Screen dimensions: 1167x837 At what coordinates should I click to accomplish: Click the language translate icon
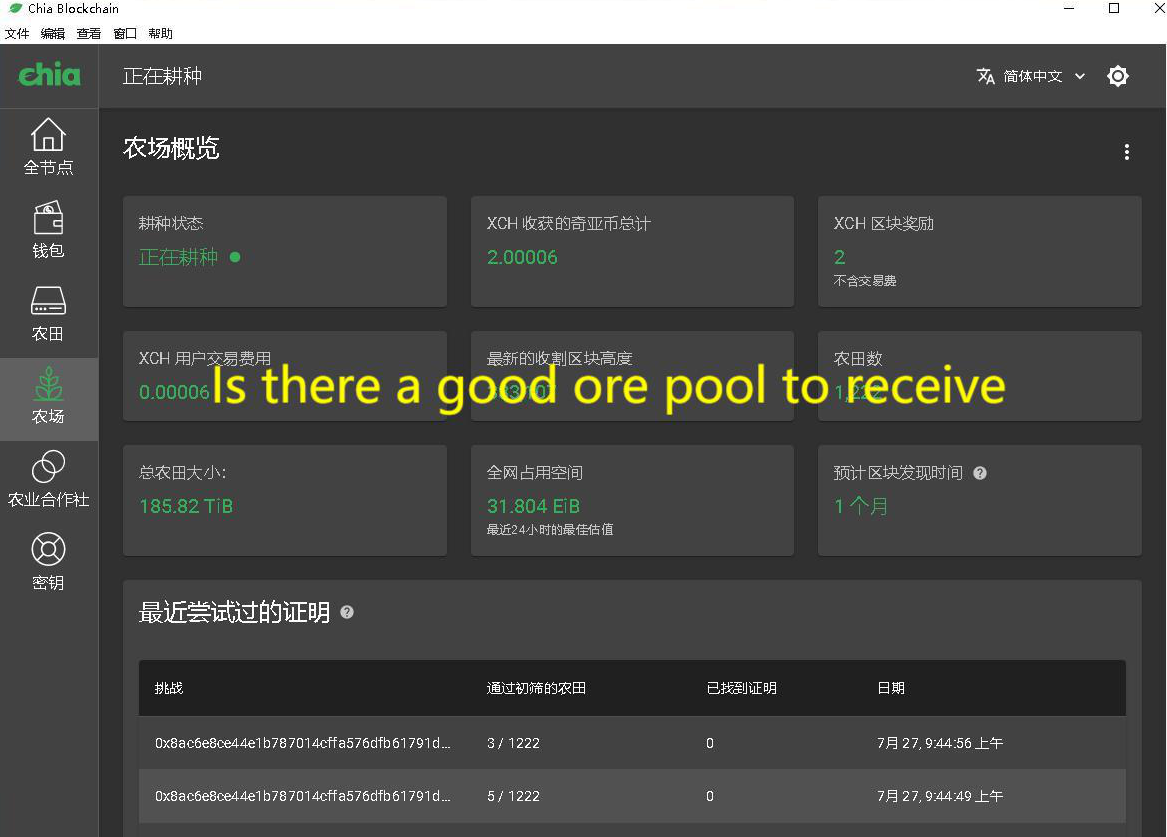985,76
